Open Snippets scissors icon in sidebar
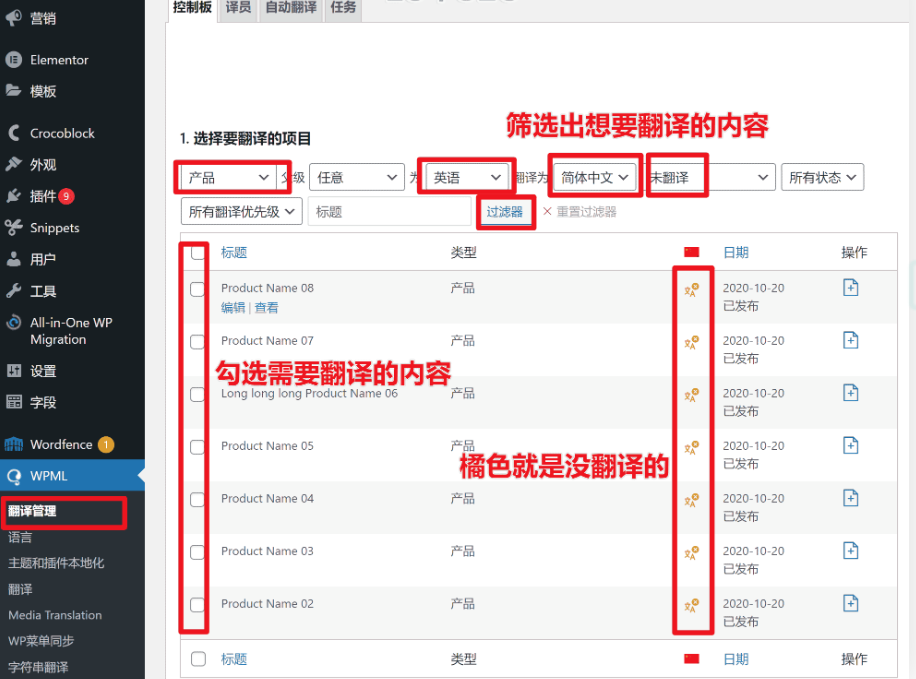 13,227
